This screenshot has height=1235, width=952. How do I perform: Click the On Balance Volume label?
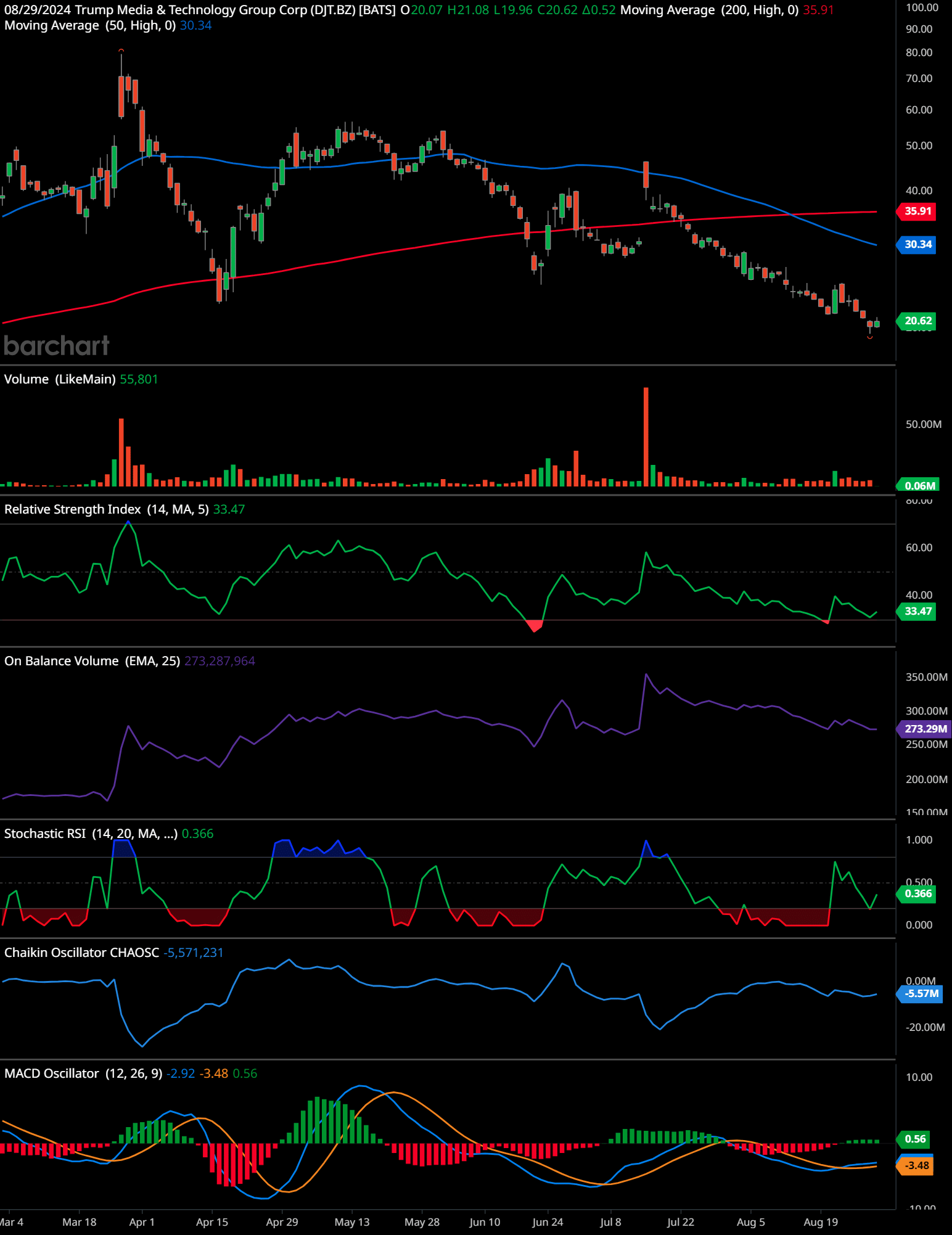tap(92, 661)
